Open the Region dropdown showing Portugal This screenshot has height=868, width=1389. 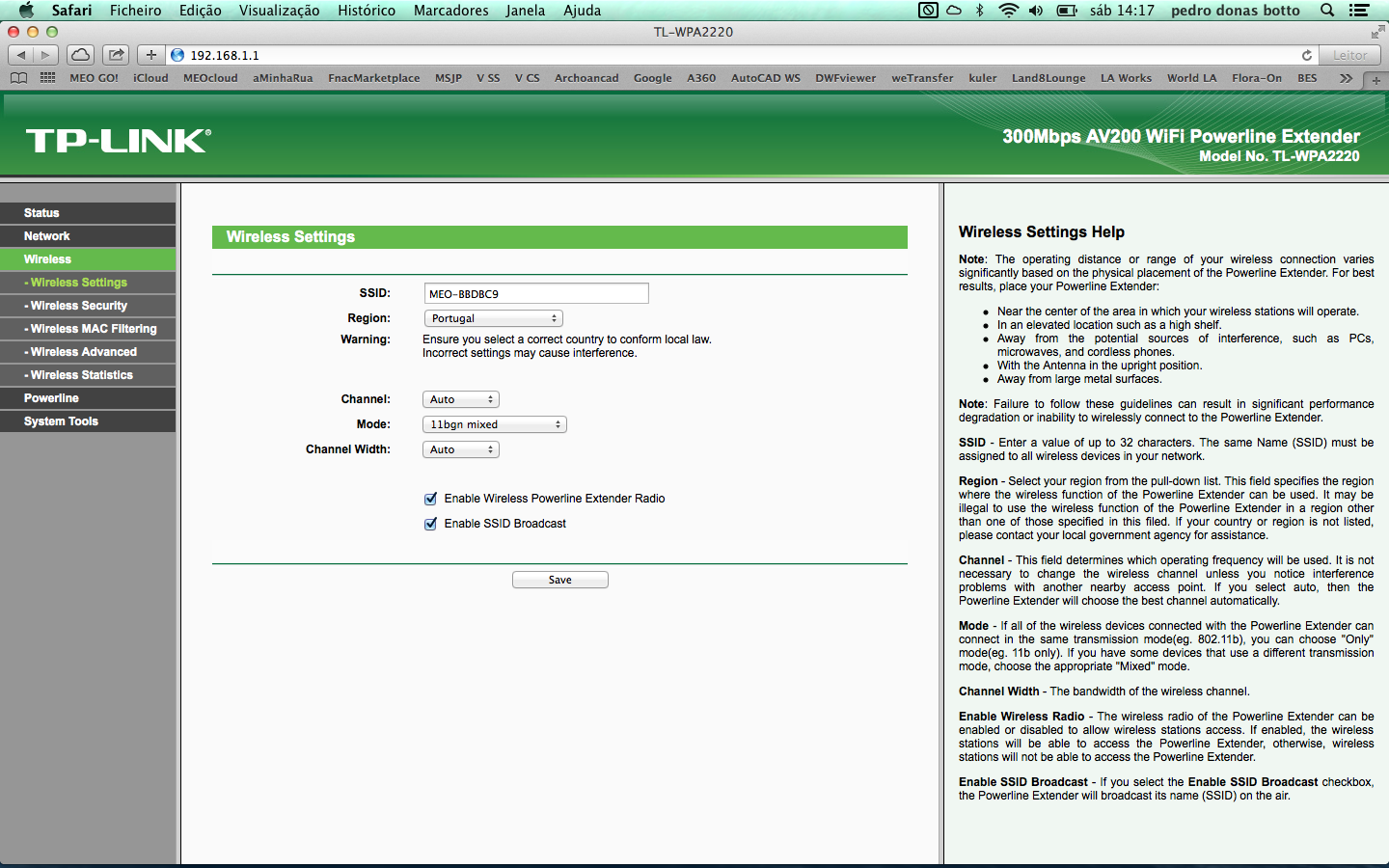[x=493, y=318]
